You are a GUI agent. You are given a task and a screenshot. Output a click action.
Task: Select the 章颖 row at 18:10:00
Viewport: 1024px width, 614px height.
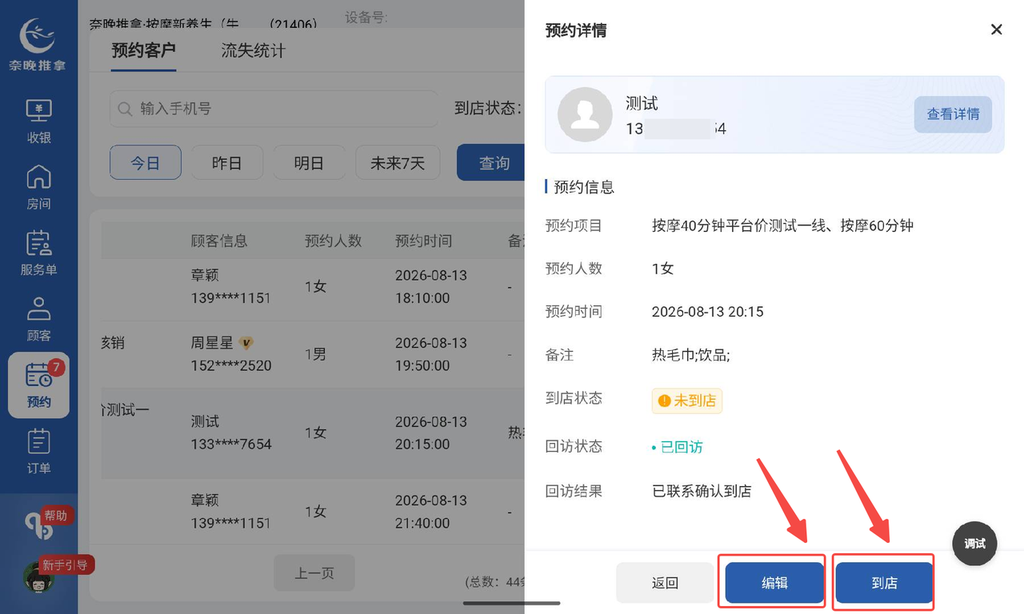click(313, 287)
